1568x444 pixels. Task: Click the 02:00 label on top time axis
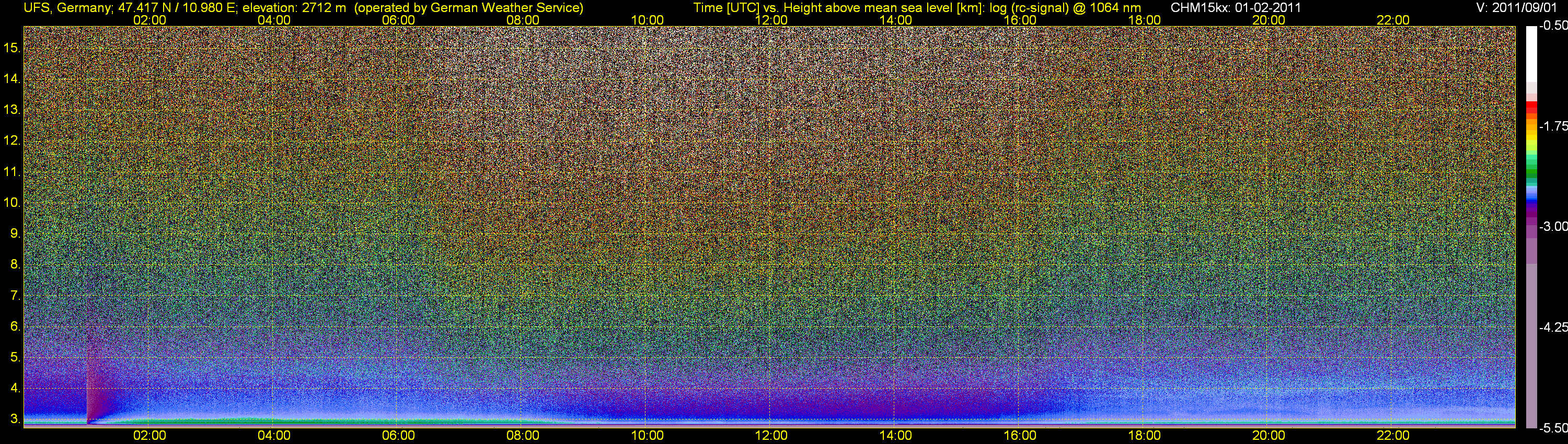tap(149, 20)
